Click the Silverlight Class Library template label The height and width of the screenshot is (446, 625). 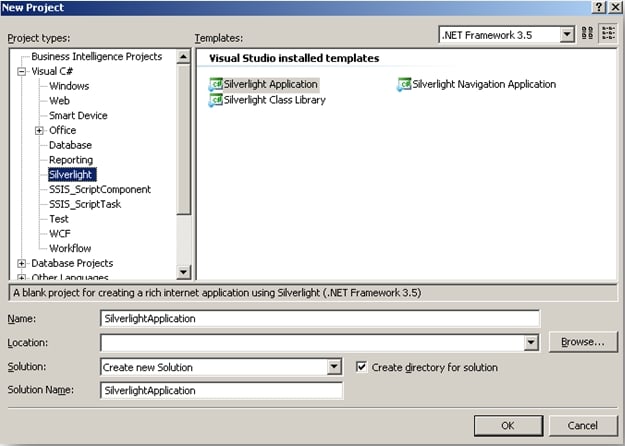(x=275, y=100)
